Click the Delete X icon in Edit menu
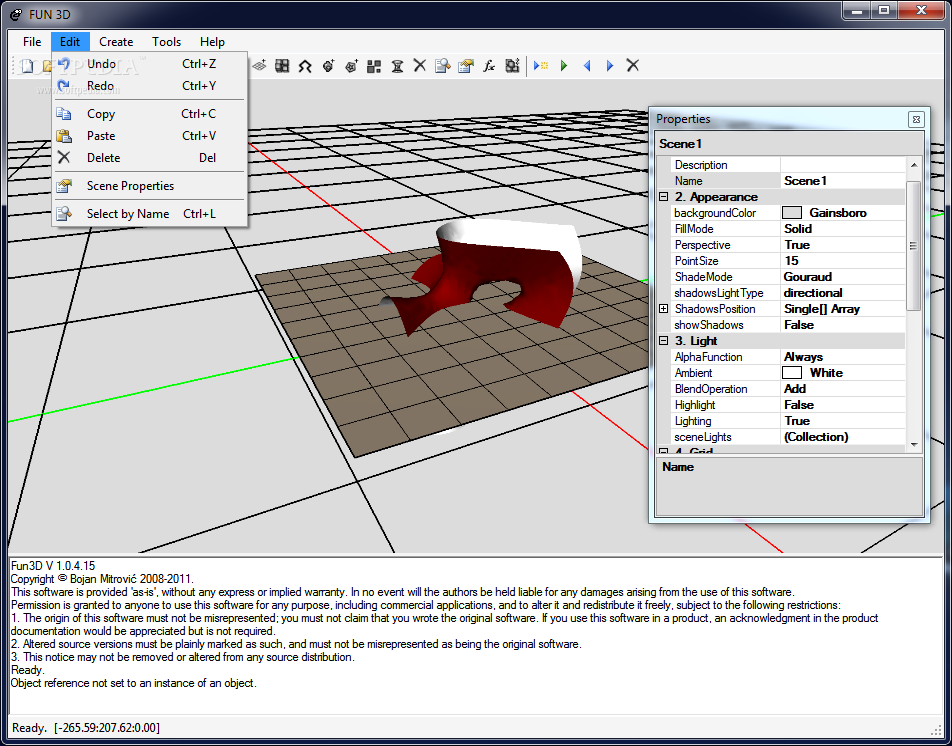The width and height of the screenshot is (952, 746). pos(64,158)
